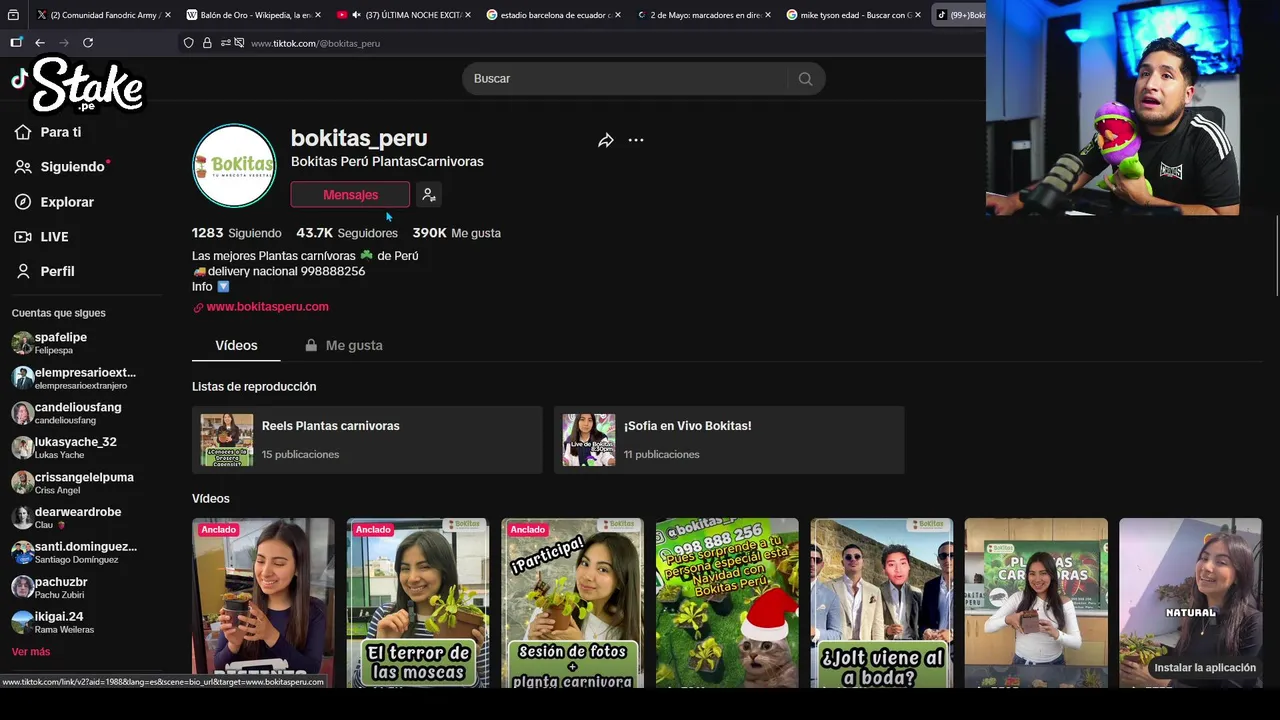Screen dimensions: 1280x720
Task: Open the www.bokitasperu.com link
Action: (x=267, y=307)
